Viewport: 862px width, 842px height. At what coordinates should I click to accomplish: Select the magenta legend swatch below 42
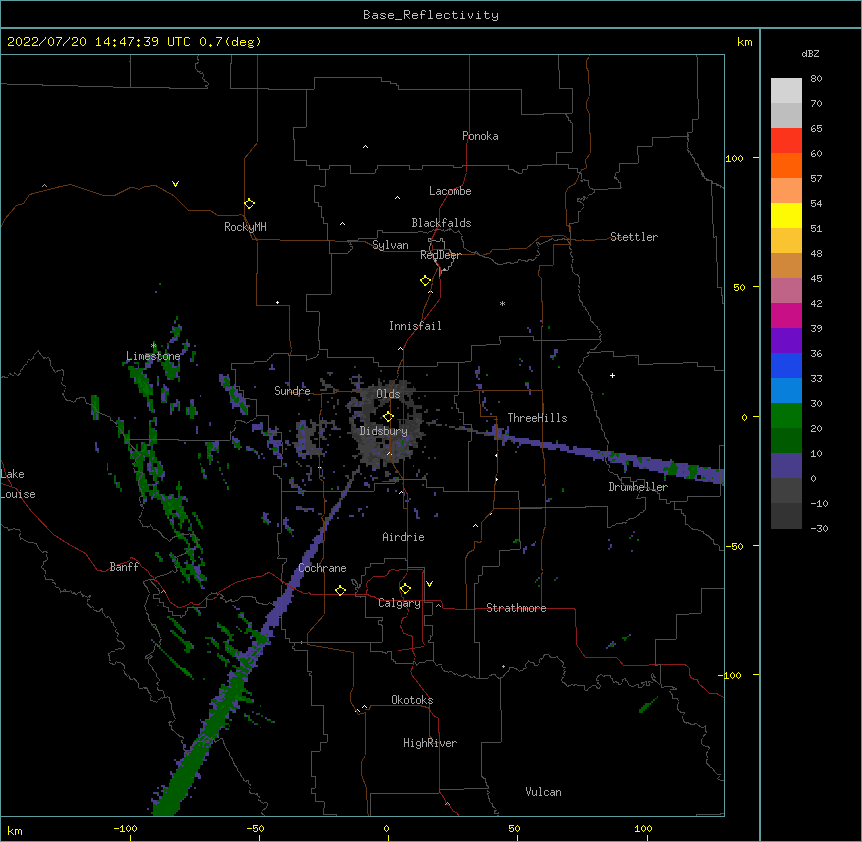pos(786,315)
